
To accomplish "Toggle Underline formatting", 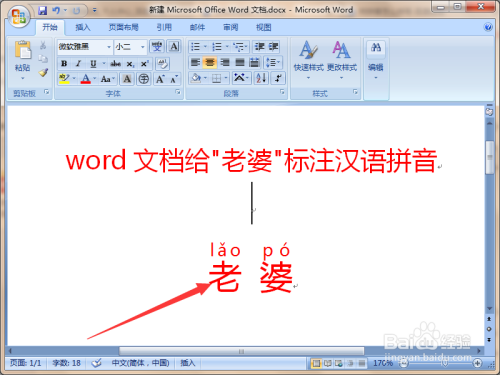I will point(93,63).
